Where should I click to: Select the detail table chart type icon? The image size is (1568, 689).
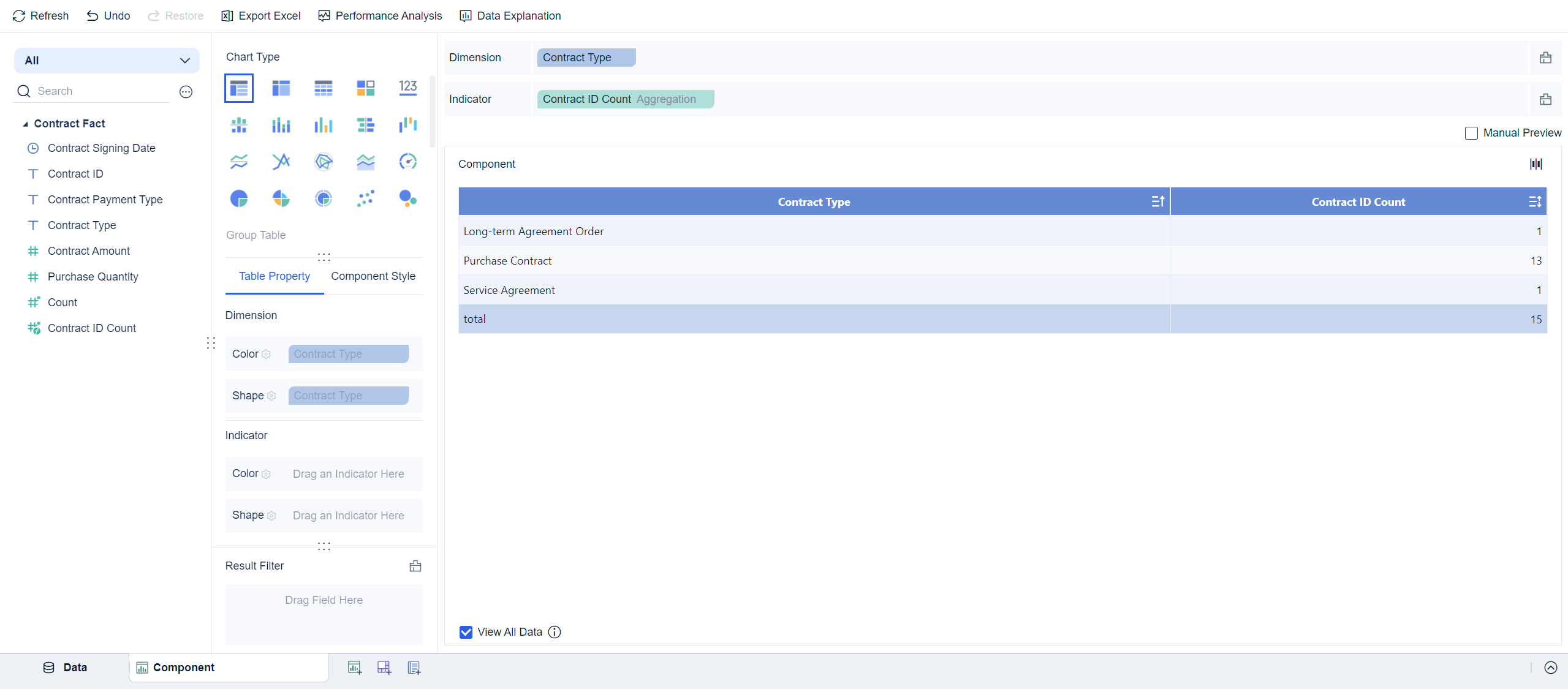coord(324,88)
